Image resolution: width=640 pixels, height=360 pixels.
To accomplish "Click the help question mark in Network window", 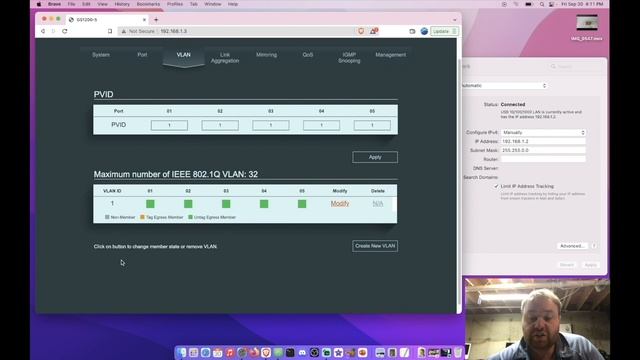I will point(594,246).
